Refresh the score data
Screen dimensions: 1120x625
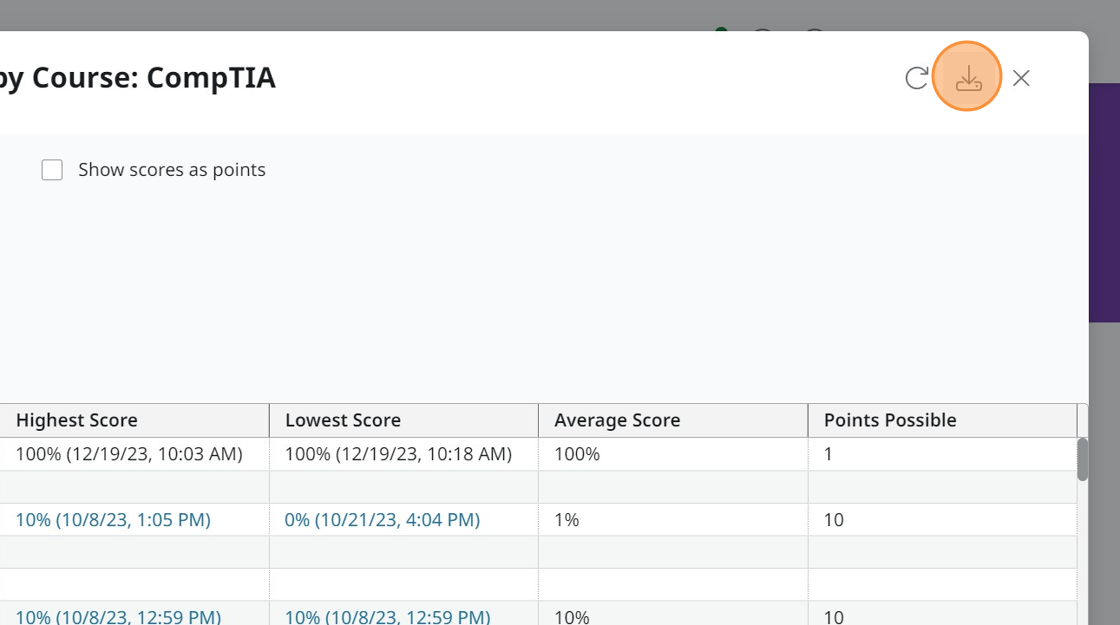[x=916, y=77]
